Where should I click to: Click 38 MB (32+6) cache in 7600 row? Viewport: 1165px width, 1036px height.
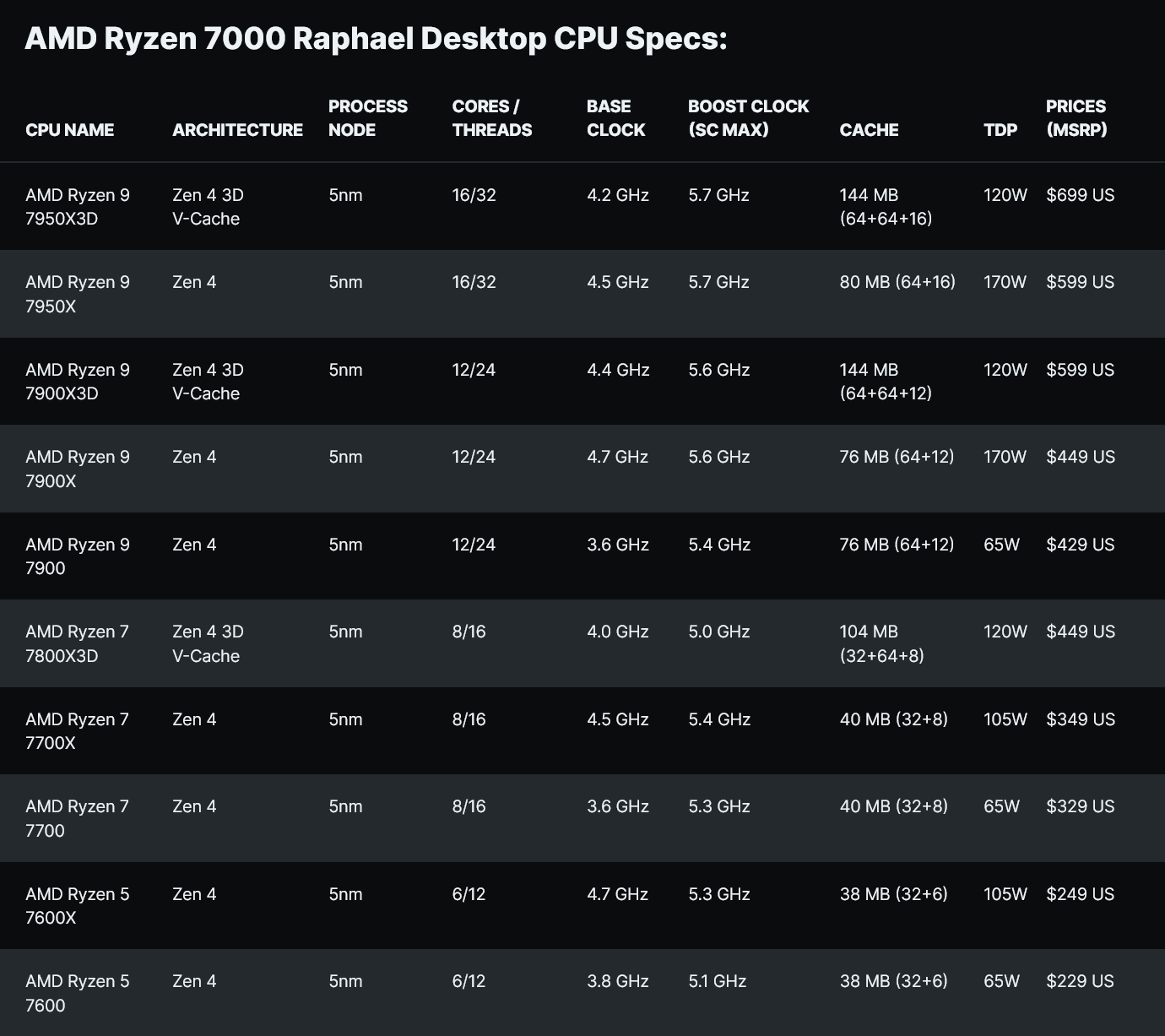(x=894, y=981)
